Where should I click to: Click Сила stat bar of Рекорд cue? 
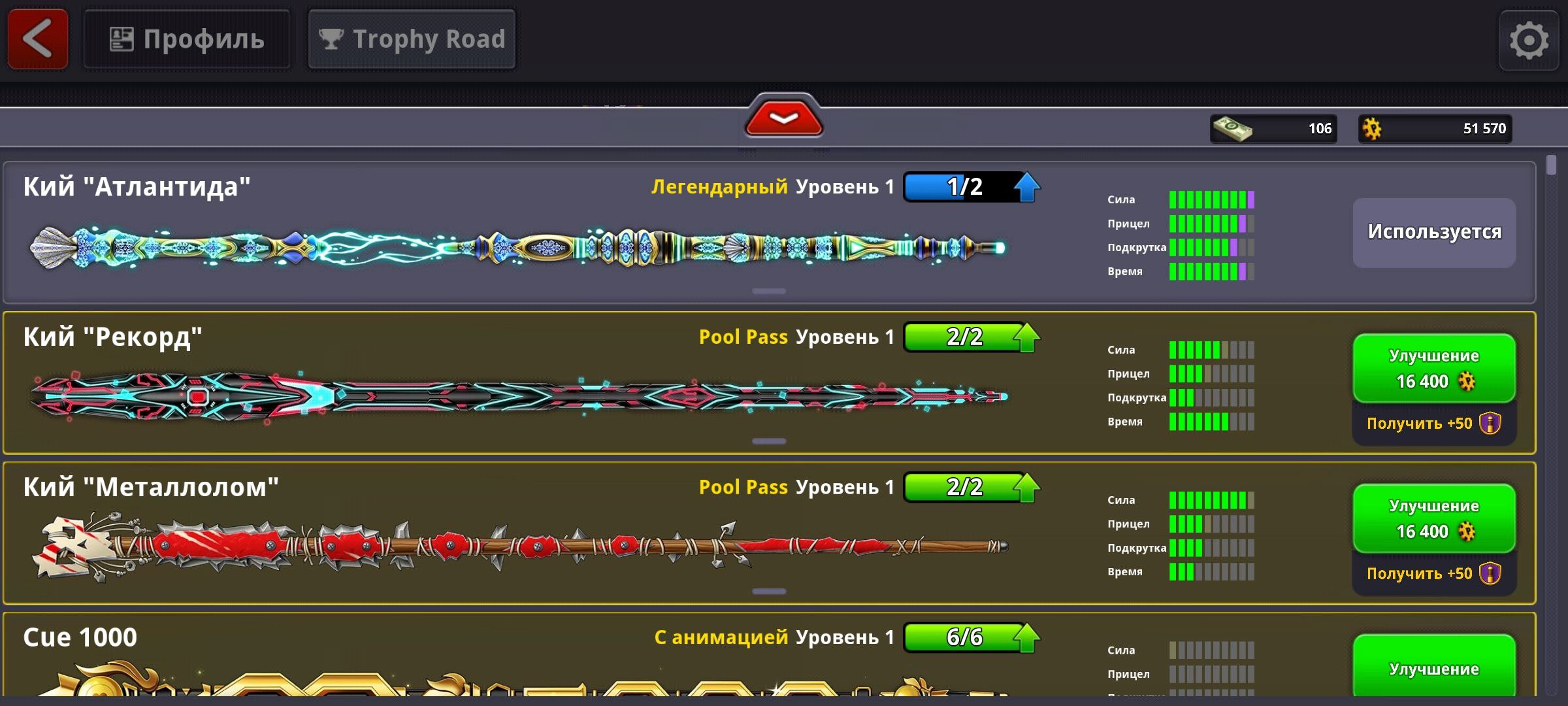coord(1212,350)
